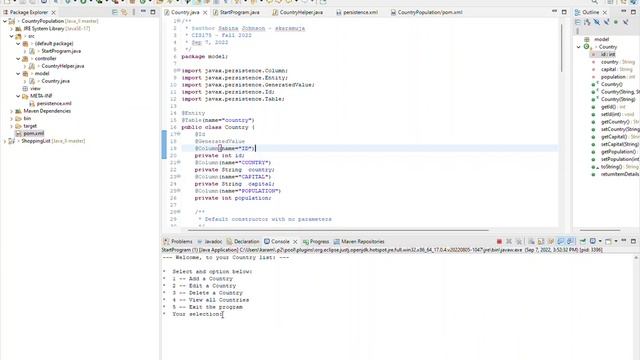Select CountryHelper.java in Package Explorer

[x=62, y=66]
